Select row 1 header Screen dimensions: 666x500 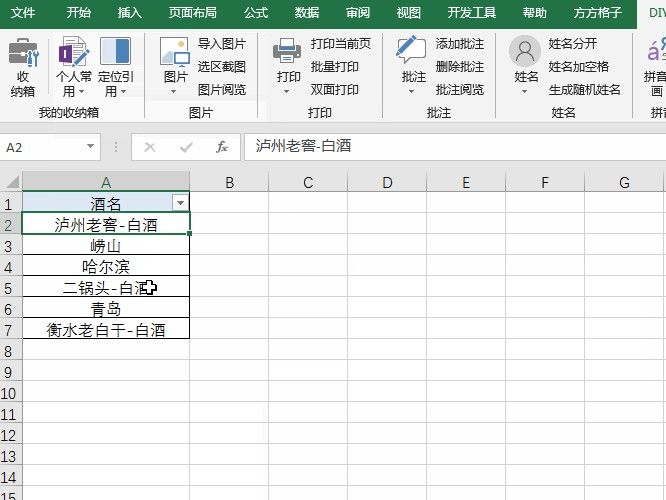9,204
